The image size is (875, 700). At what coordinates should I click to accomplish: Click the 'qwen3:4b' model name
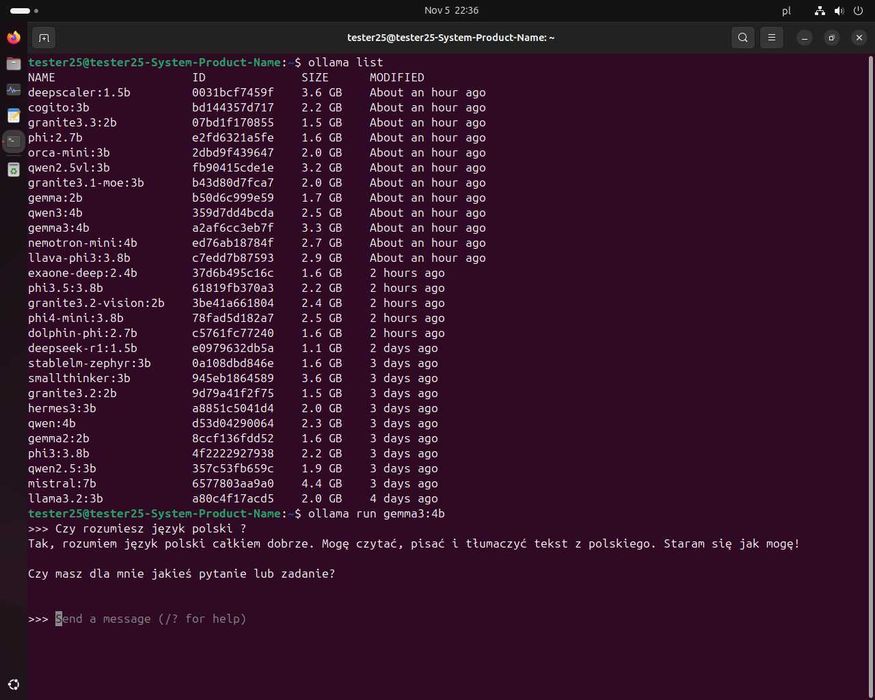pyautogui.click(x=55, y=213)
